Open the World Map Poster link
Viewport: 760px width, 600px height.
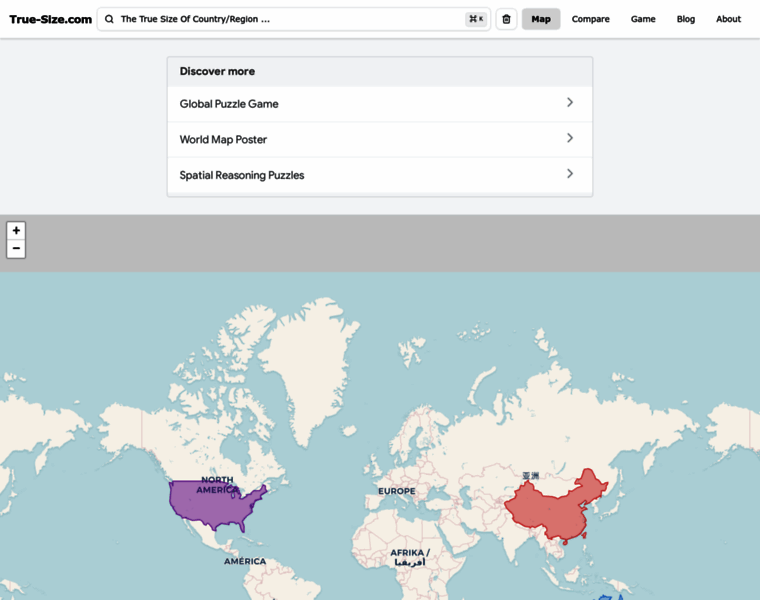tap(223, 139)
